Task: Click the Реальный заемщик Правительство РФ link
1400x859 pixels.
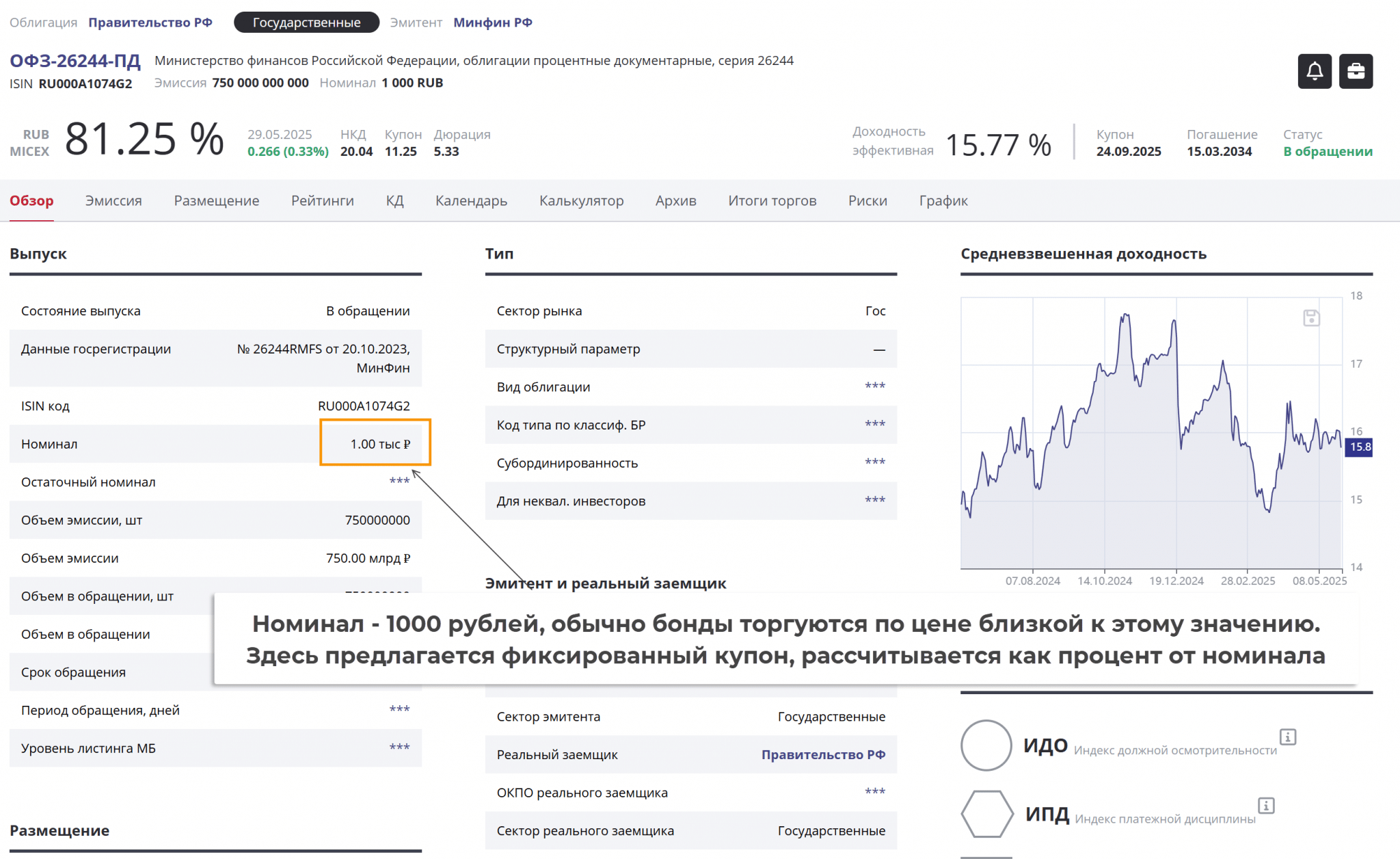Action: click(x=823, y=755)
